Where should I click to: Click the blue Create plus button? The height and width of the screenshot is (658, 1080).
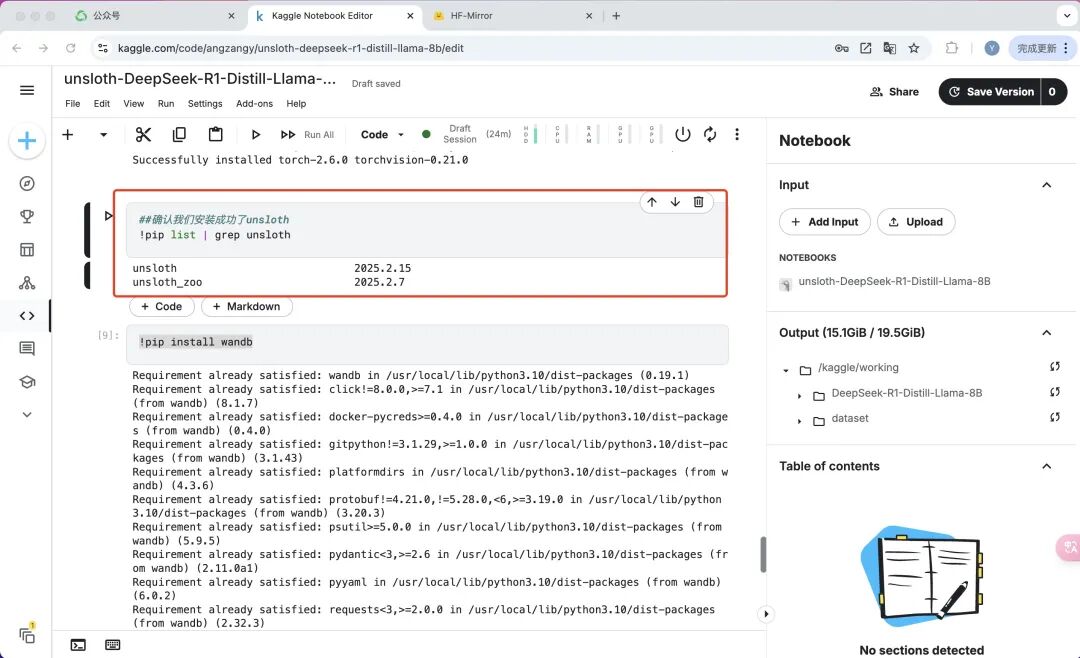pos(27,141)
